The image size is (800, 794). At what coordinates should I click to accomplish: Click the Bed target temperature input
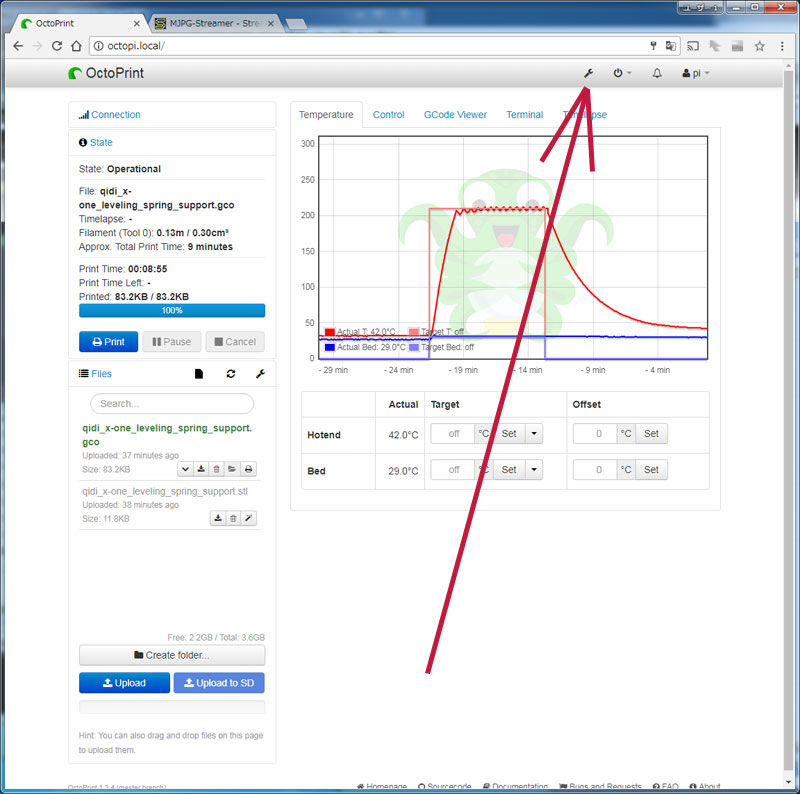tap(453, 469)
